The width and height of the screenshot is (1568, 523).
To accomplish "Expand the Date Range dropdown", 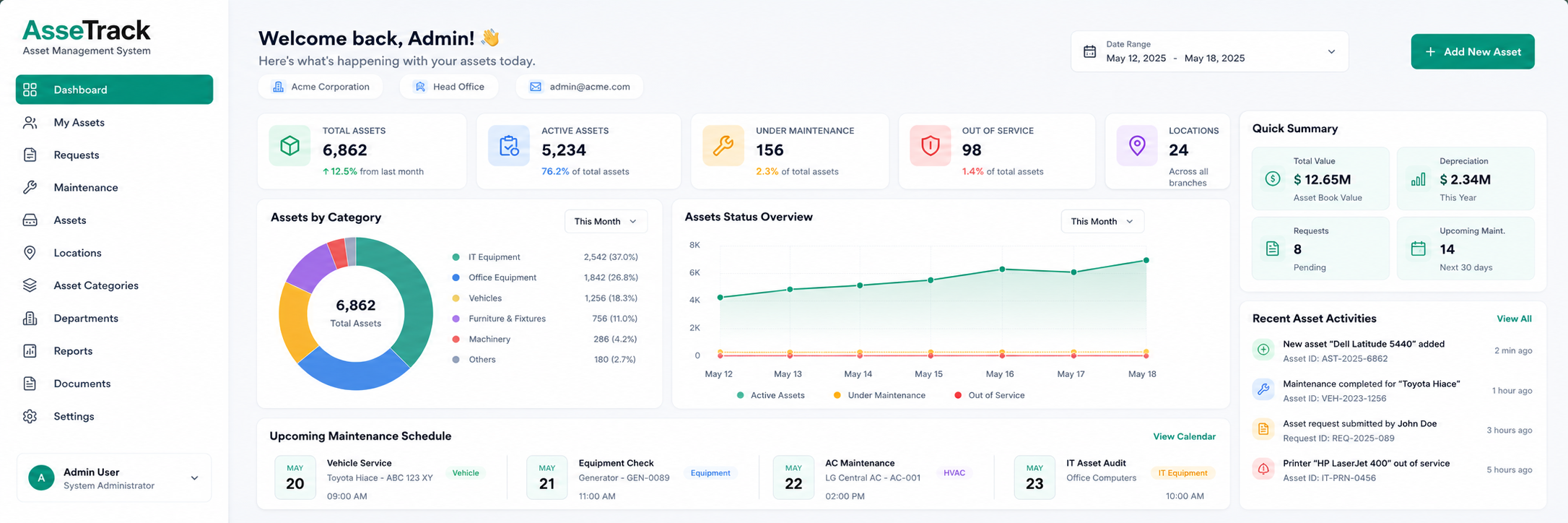I will coord(1331,51).
